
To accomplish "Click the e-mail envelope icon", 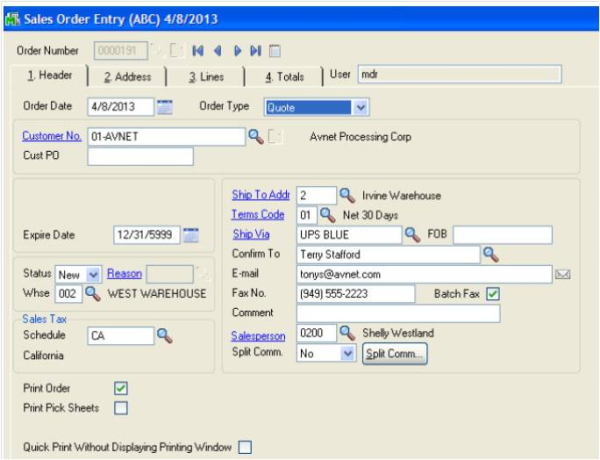I will 563,273.
